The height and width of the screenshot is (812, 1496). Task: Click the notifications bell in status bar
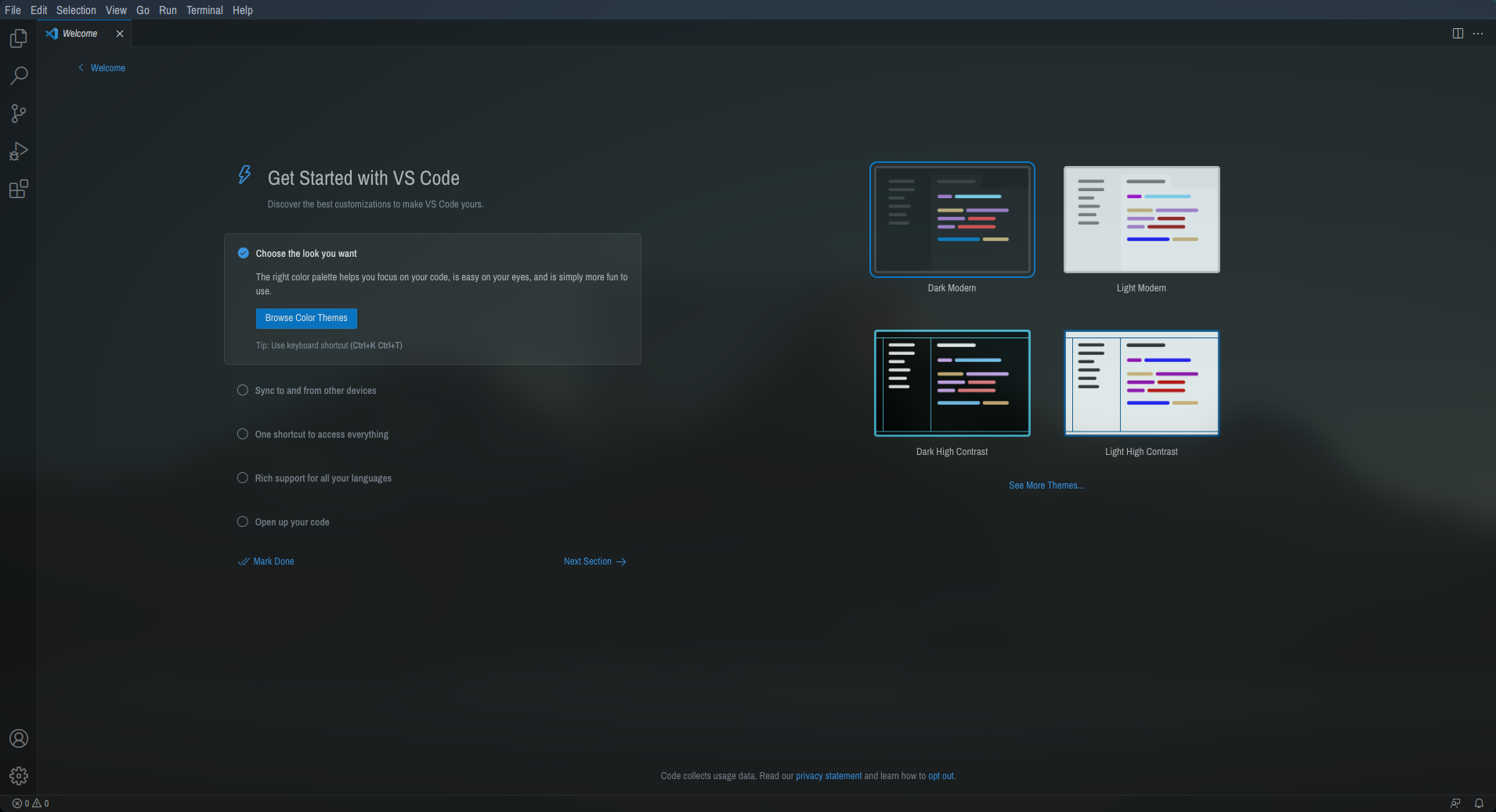[1479, 803]
